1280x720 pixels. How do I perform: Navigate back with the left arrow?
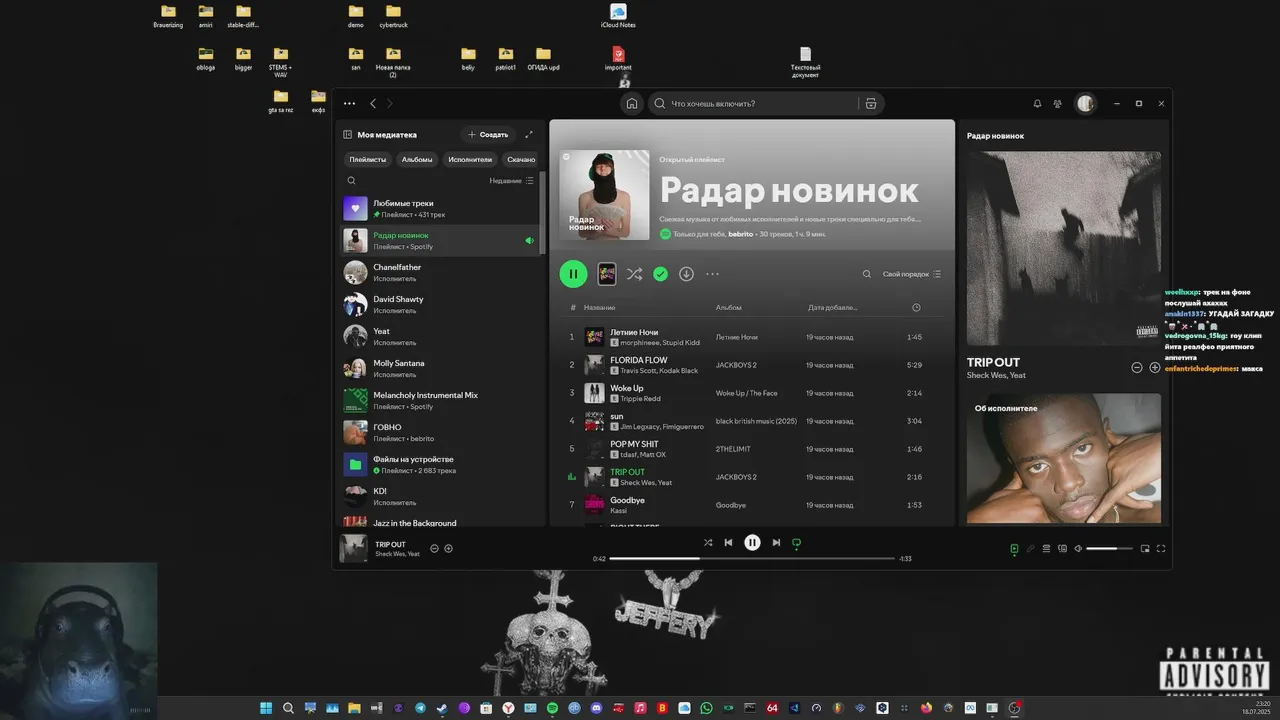373,103
